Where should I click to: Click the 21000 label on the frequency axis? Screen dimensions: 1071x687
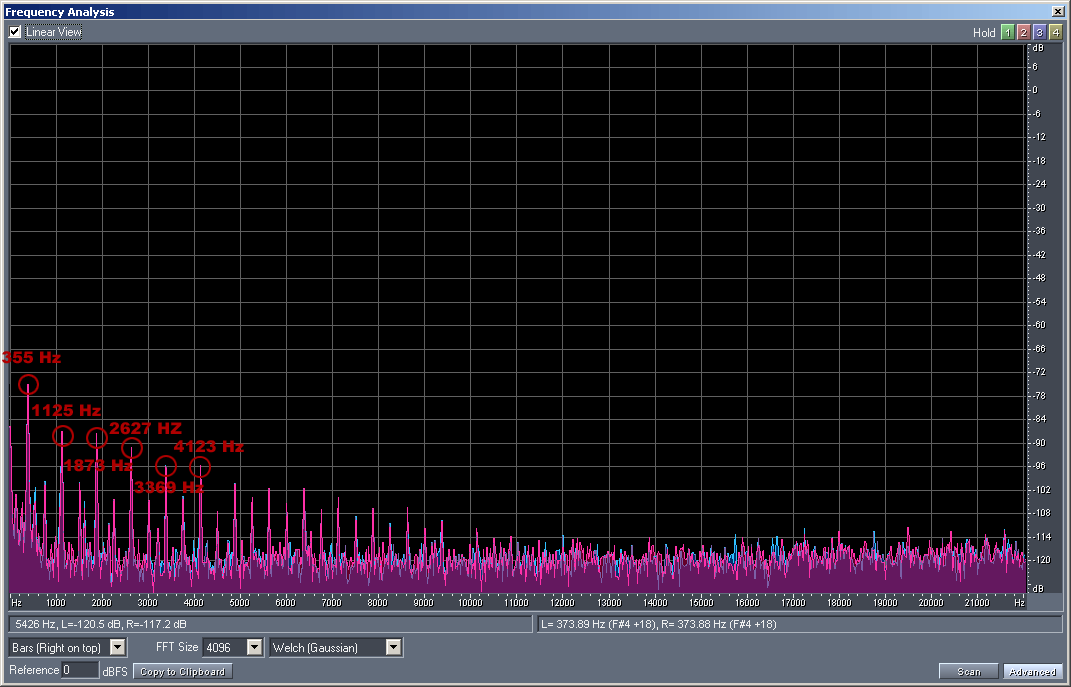[x=977, y=602]
